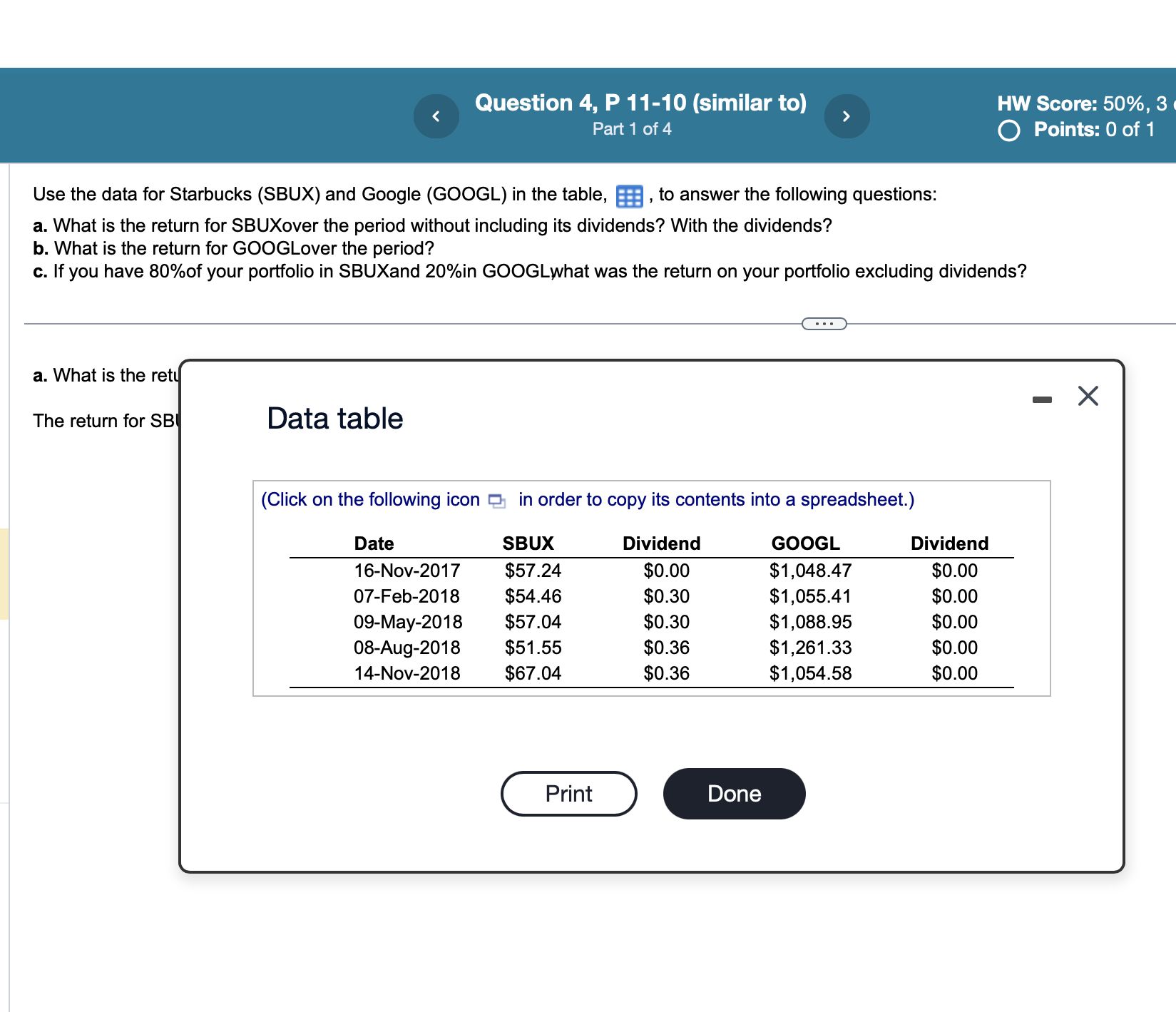Expand the hidden content using the three-dot control
This screenshot has height=1012, width=1176.
tap(824, 323)
